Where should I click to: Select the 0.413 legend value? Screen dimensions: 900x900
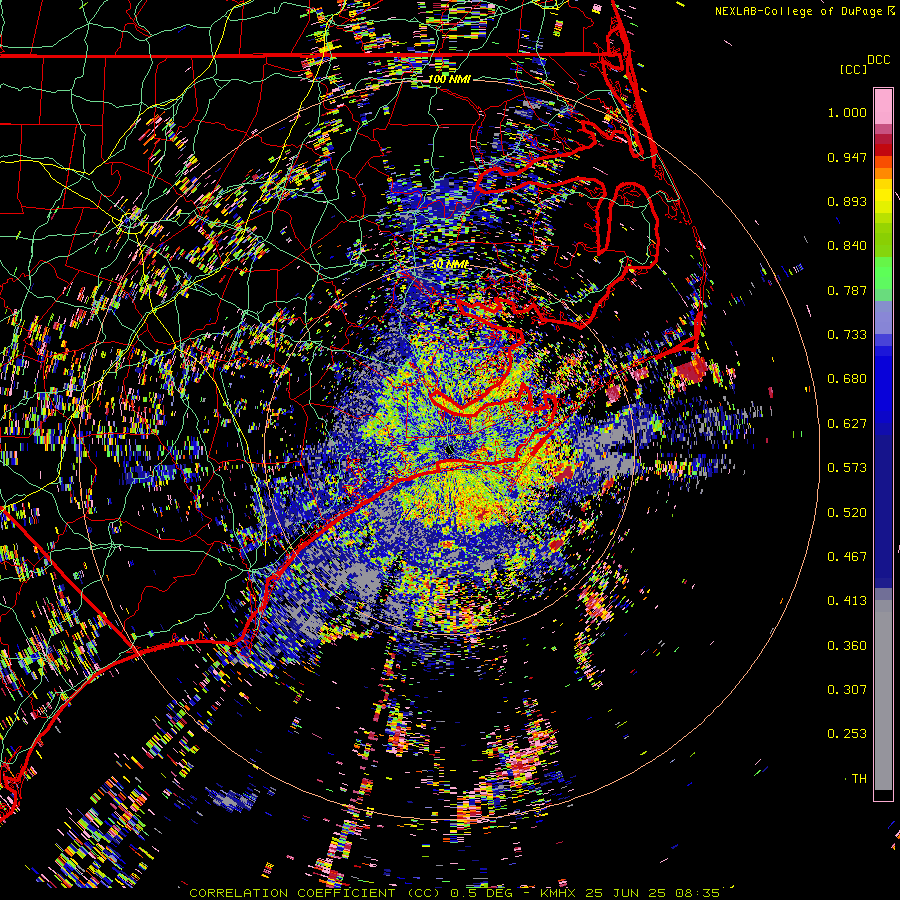pyautogui.click(x=847, y=601)
